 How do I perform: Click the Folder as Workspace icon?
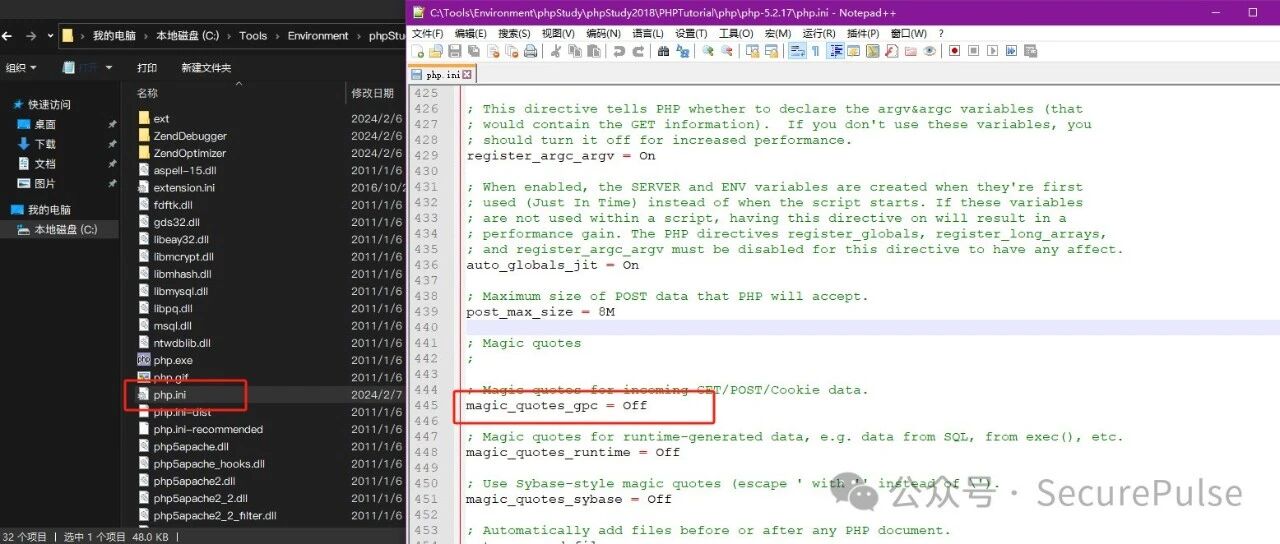[x=911, y=51]
